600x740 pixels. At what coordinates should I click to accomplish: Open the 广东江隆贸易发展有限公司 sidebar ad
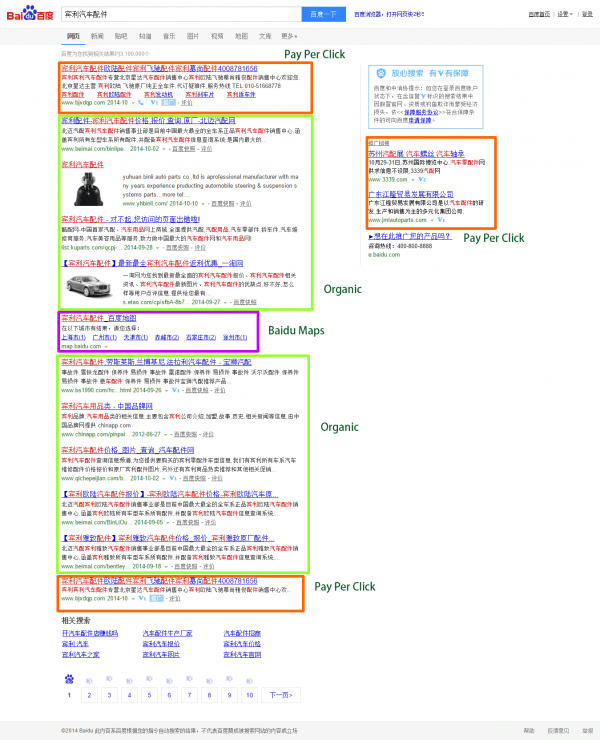[411, 194]
